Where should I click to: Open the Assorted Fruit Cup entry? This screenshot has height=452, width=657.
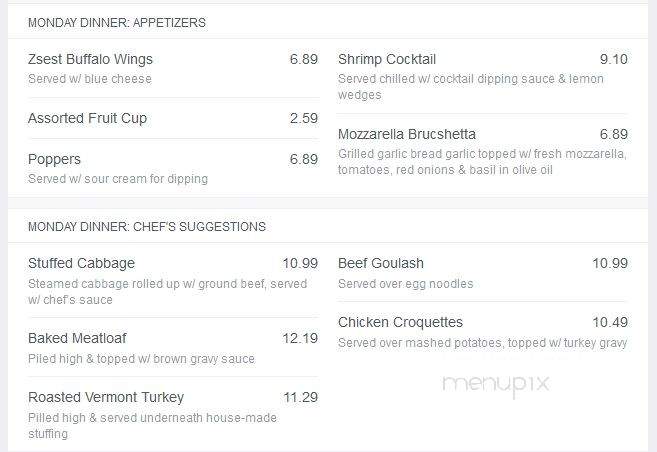87,119
